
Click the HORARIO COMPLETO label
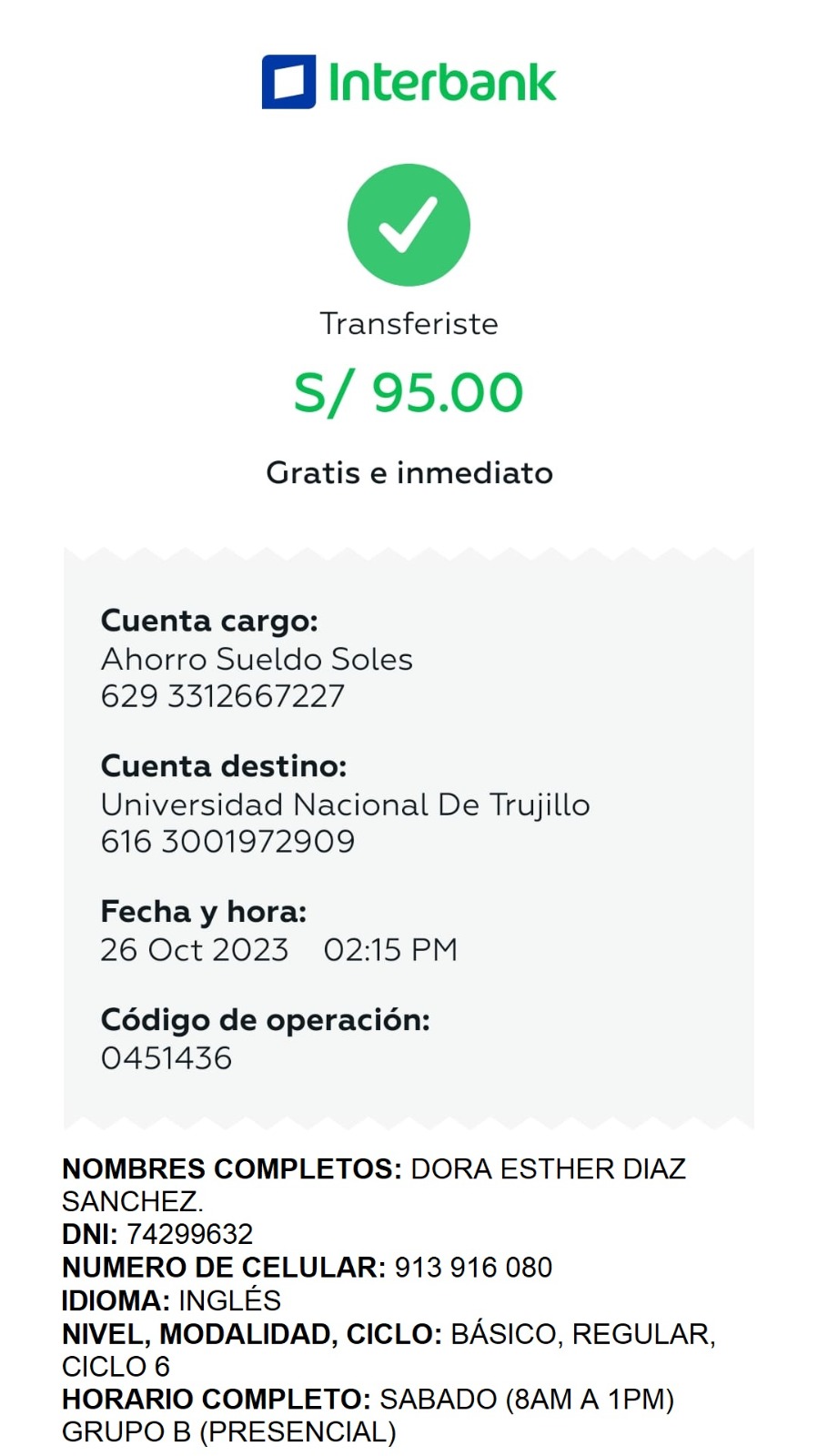(217, 1400)
